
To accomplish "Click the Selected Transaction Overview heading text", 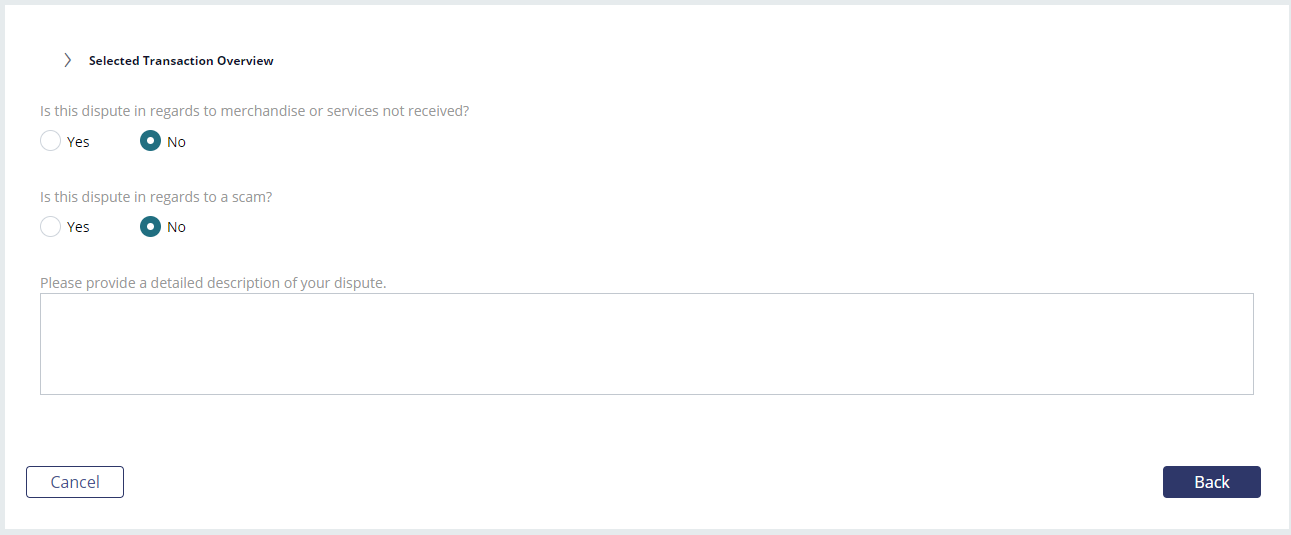I will [181, 61].
